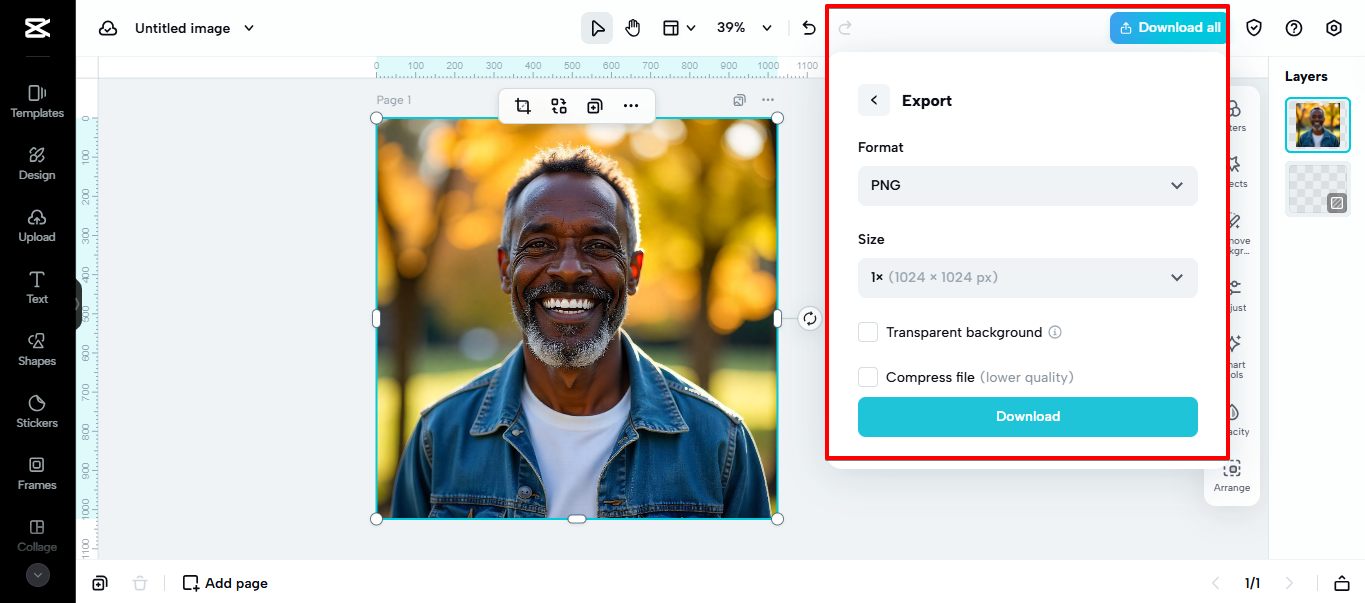The image size is (1365, 603).
Task: Click the Download button in Export panel
Action: click(x=1027, y=417)
